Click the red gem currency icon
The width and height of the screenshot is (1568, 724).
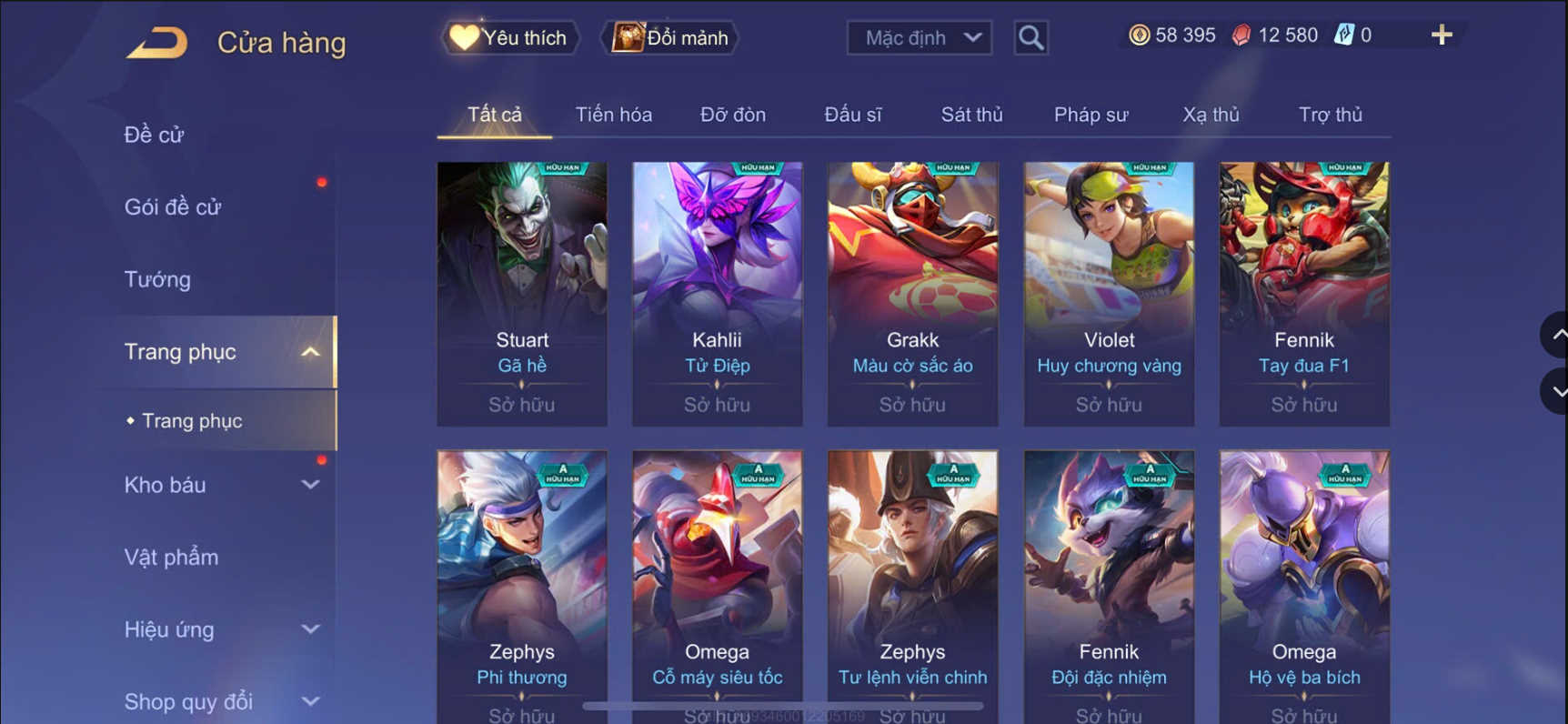click(1241, 35)
